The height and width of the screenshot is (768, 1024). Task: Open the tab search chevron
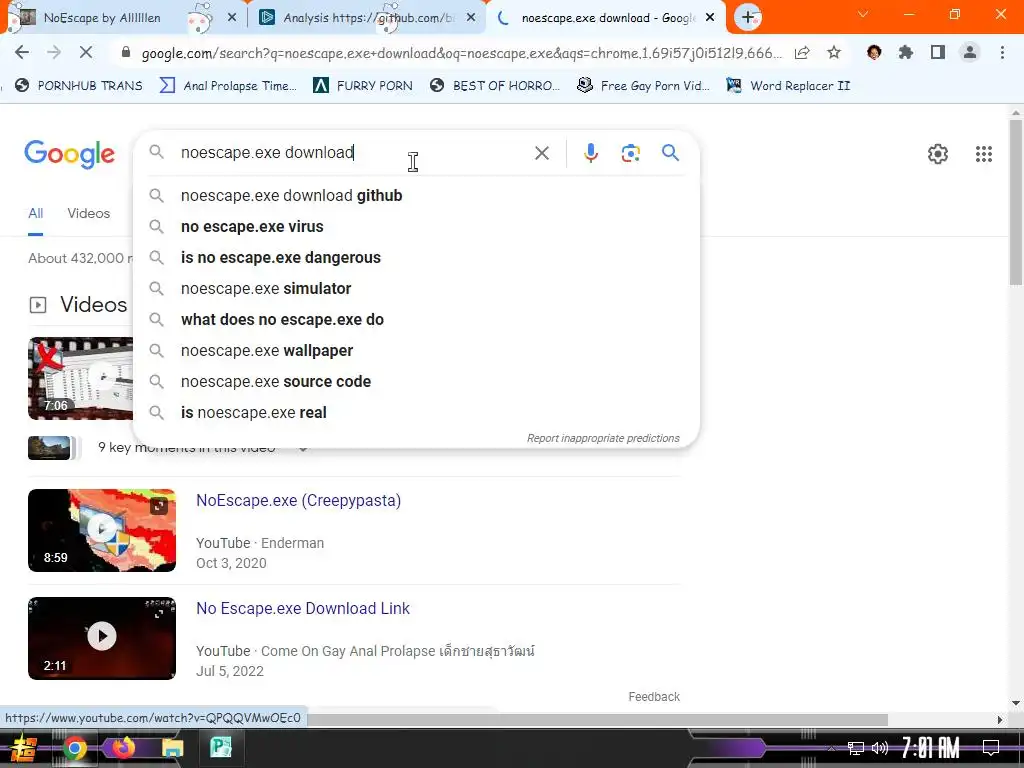[x=863, y=14]
